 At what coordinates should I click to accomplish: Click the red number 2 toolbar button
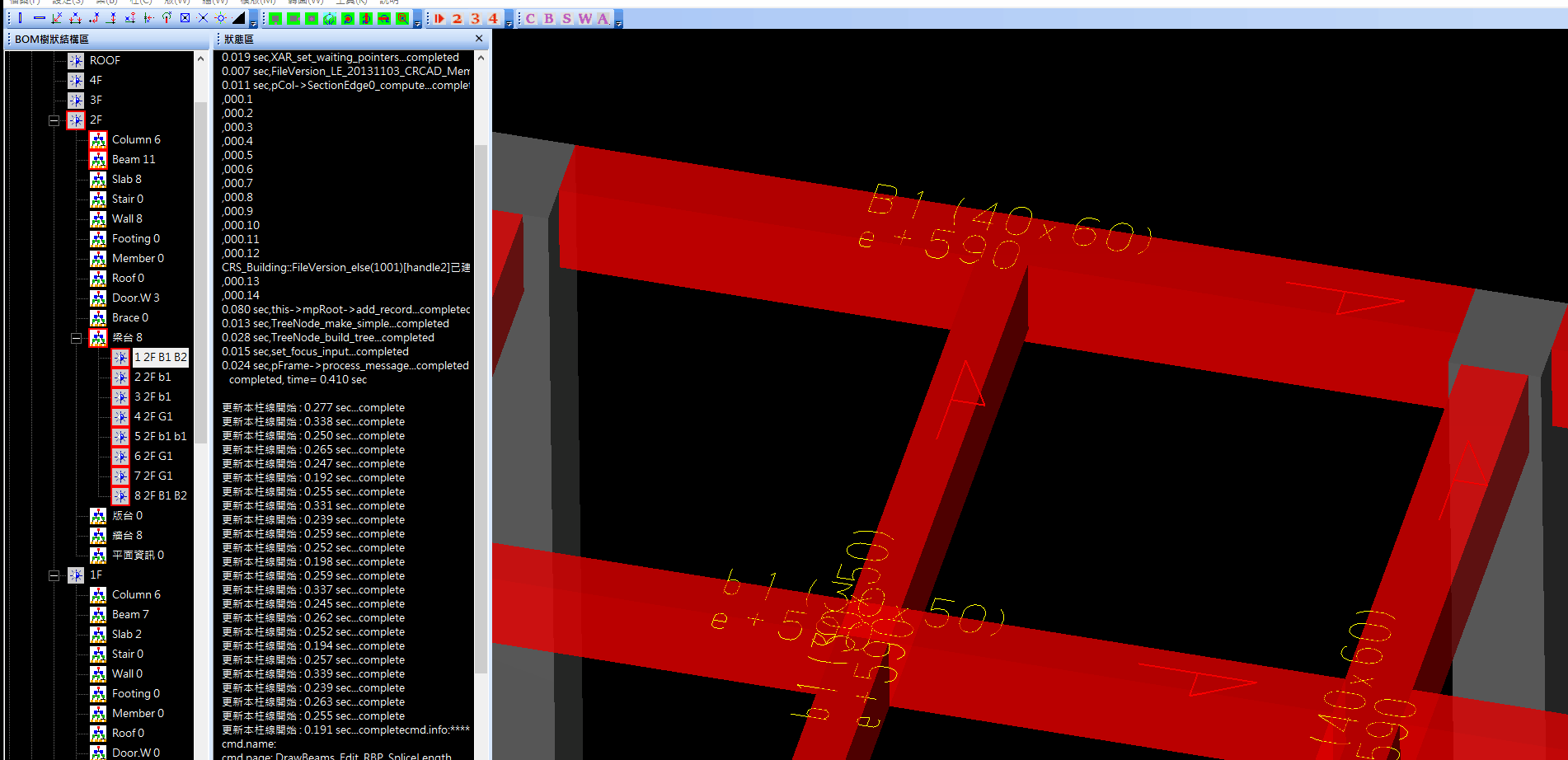point(457,18)
